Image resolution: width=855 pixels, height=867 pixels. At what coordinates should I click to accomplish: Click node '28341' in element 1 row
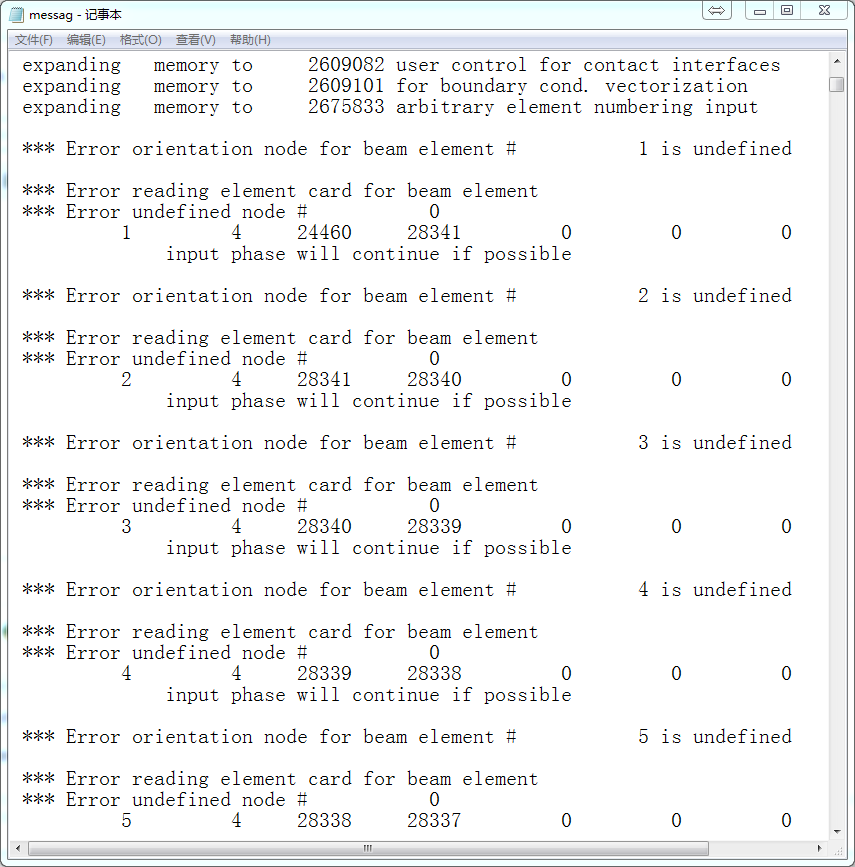coord(434,233)
